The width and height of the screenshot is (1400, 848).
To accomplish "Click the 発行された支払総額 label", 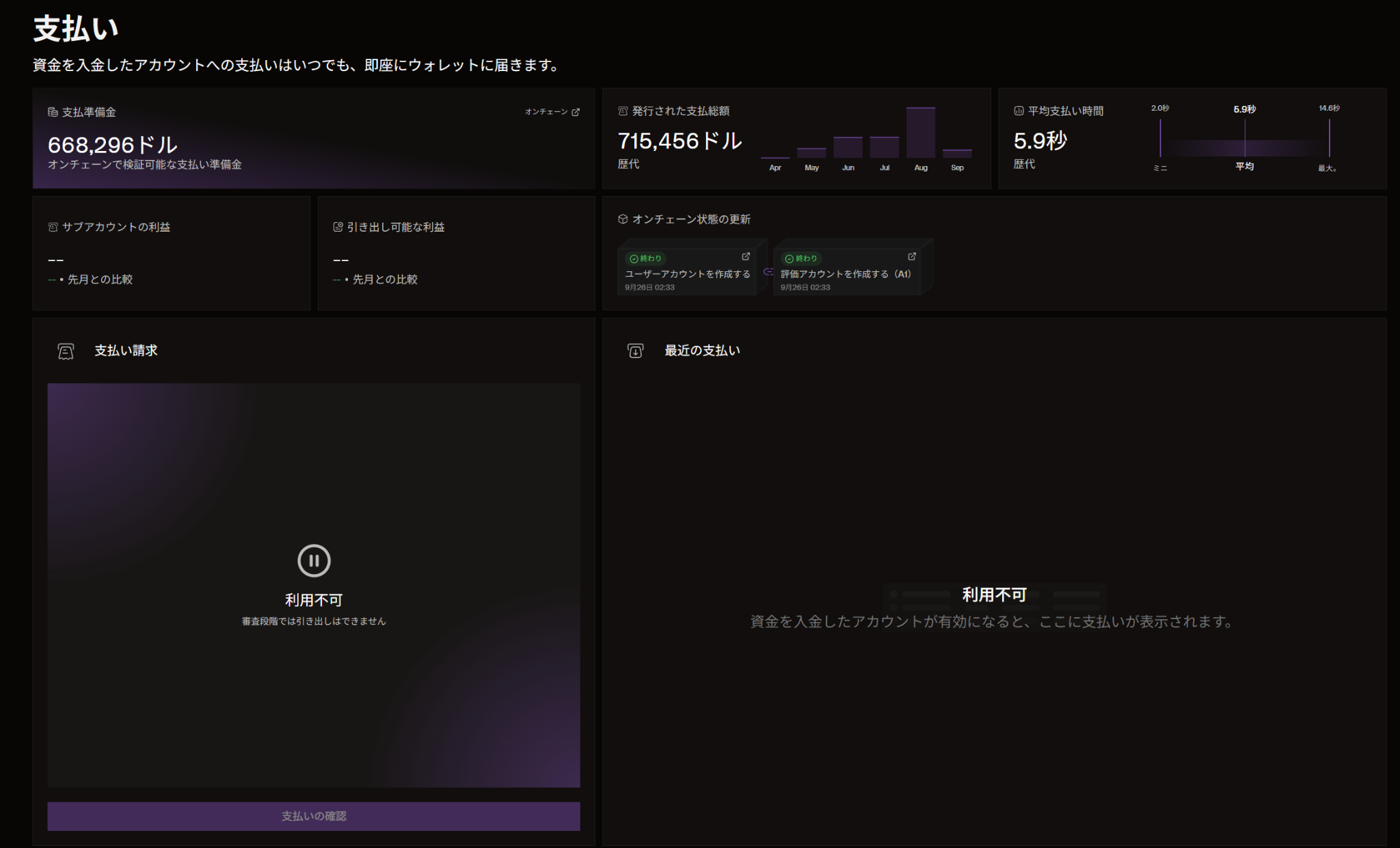I will (680, 111).
